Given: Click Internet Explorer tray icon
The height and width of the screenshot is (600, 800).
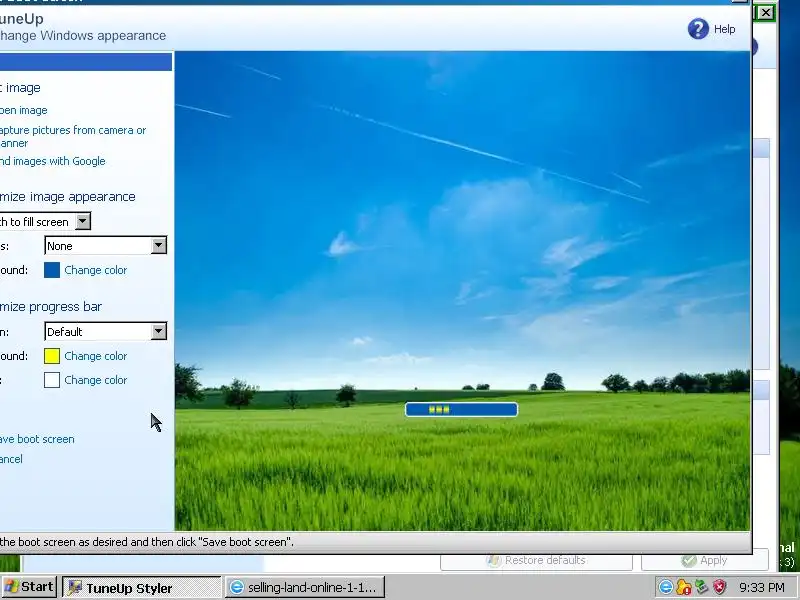Looking at the screenshot, I should click(x=666, y=588).
